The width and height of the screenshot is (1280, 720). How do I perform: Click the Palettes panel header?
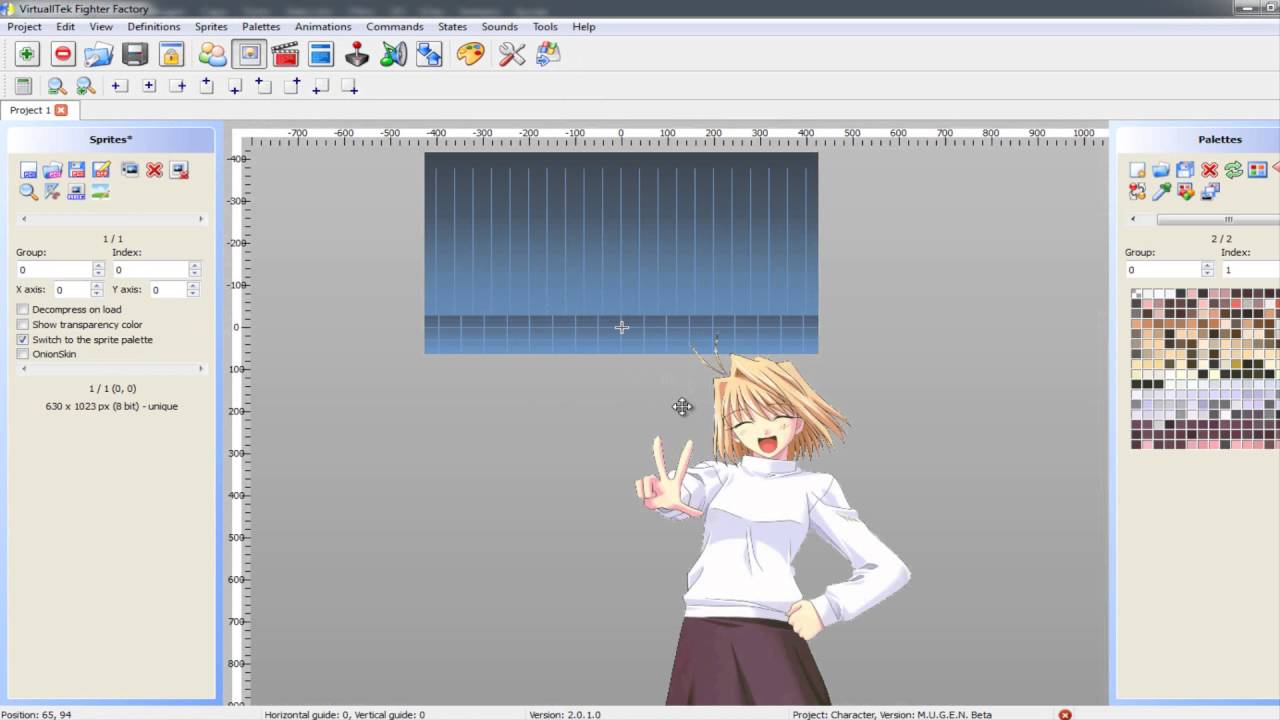click(x=1198, y=140)
